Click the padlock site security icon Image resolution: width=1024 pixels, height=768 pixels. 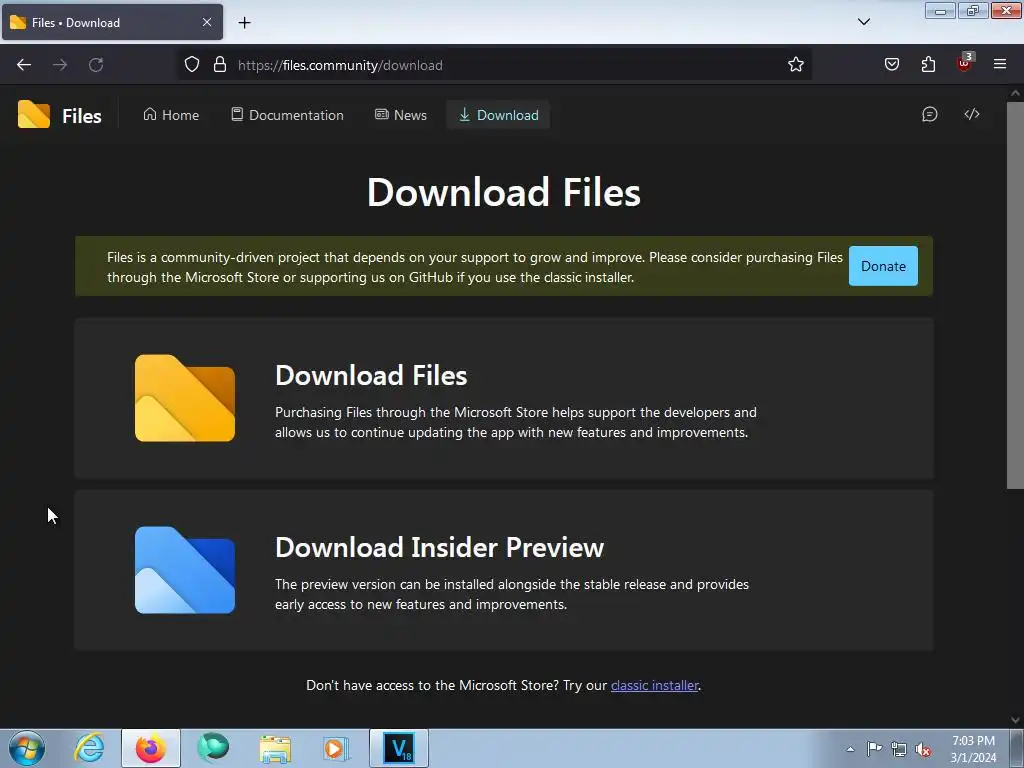(x=220, y=65)
